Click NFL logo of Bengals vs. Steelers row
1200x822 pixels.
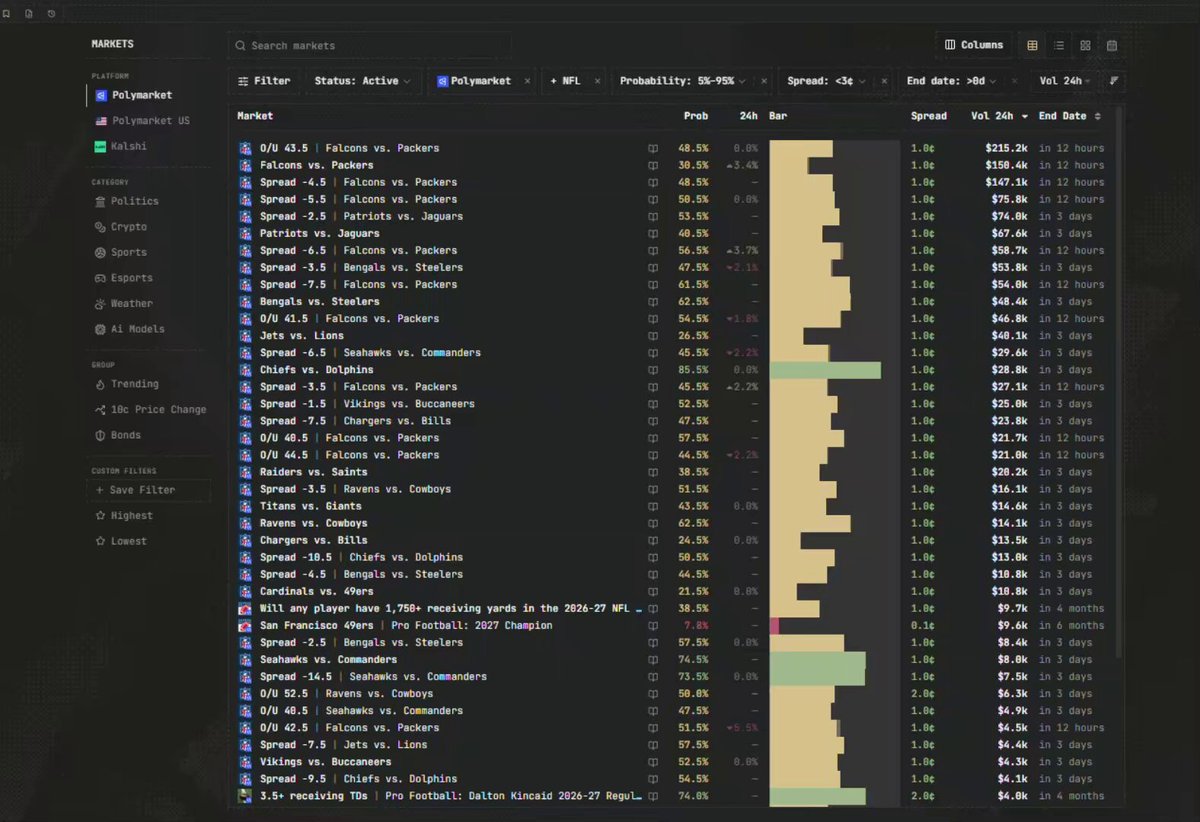click(x=245, y=301)
